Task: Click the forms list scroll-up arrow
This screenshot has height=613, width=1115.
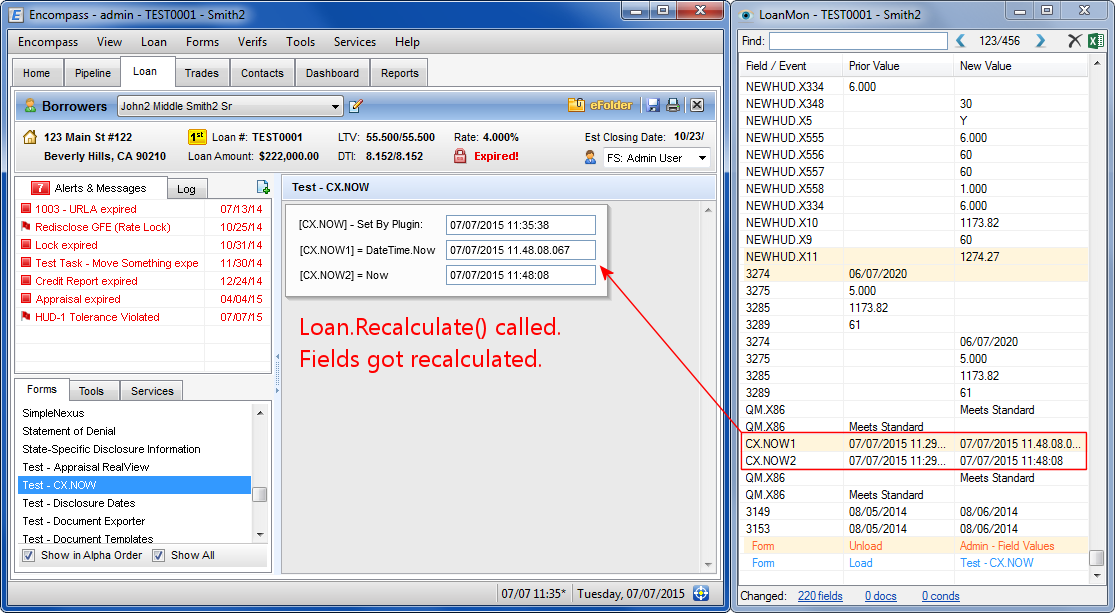Action: [260, 413]
